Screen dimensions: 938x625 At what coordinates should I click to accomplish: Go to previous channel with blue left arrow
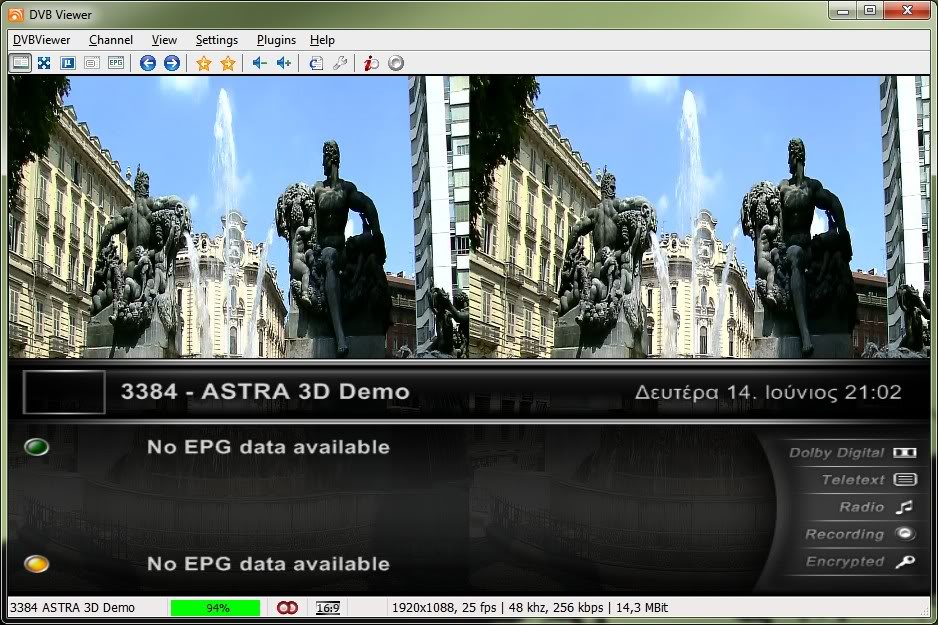[148, 63]
